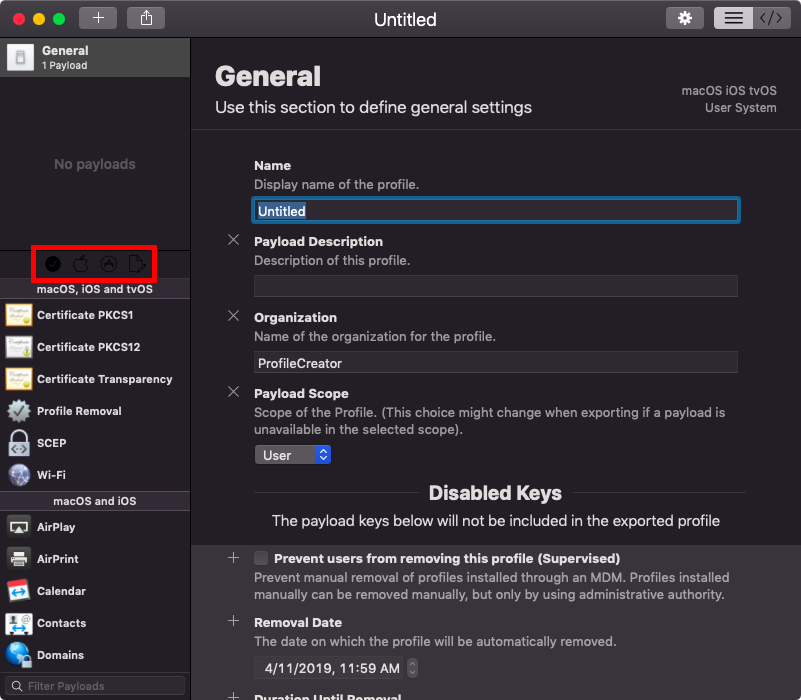Select the custom preferences document filter icon
Viewport: 801px width, 700px height.
pos(136,263)
